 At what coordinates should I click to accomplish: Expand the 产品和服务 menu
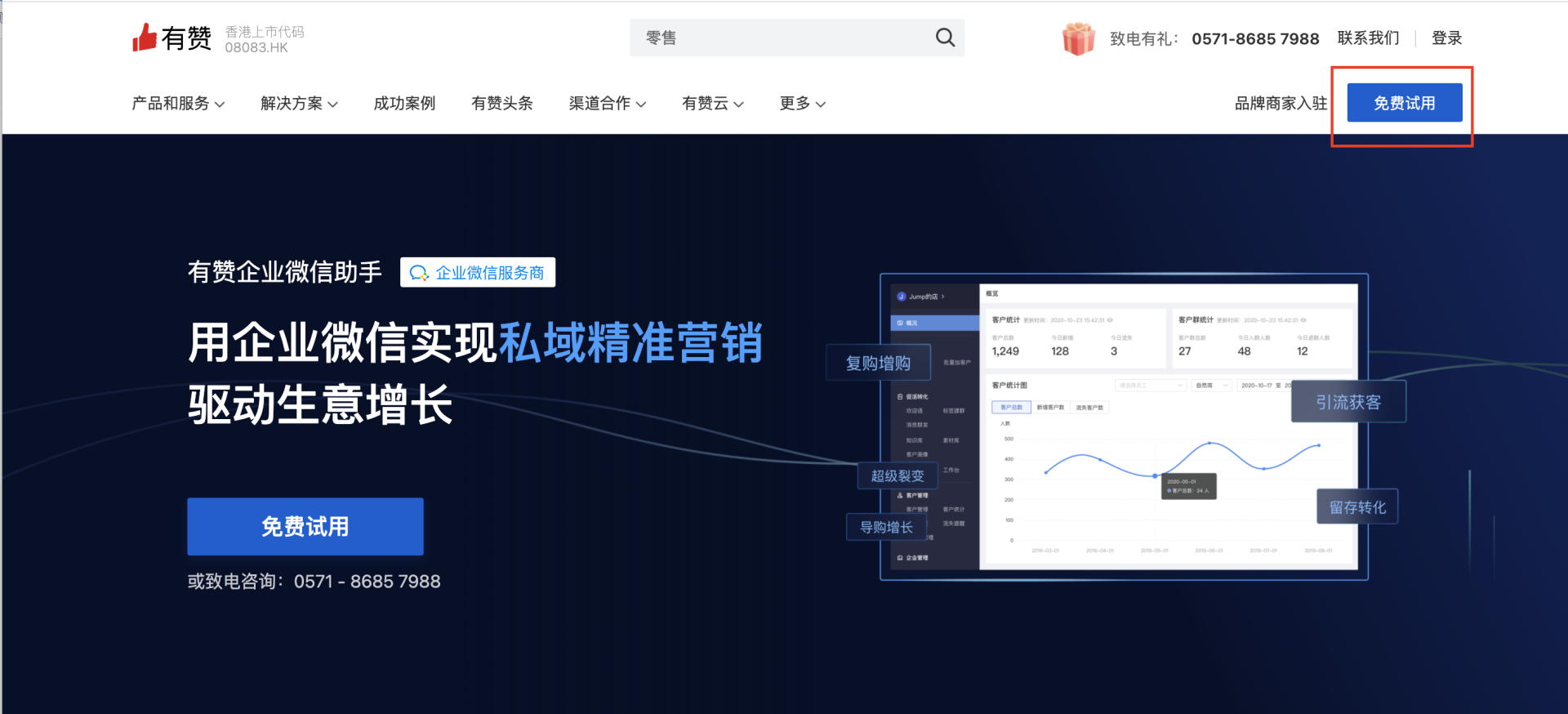[178, 104]
